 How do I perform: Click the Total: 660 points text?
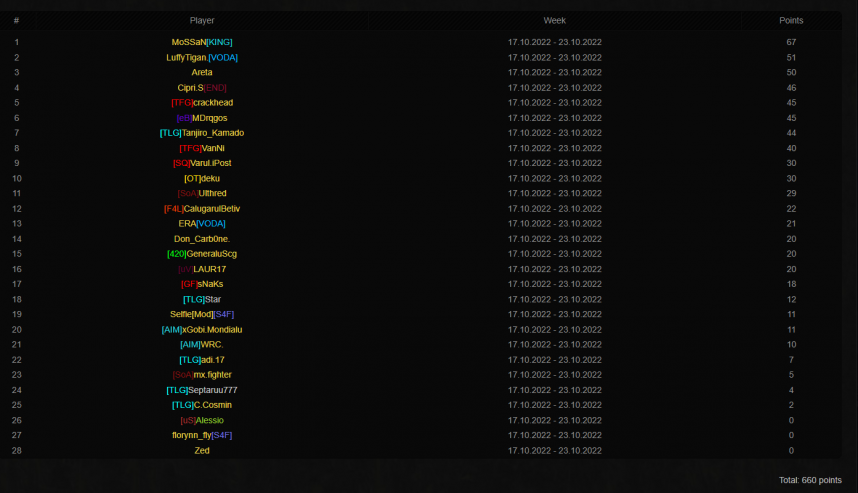[x=810, y=480]
